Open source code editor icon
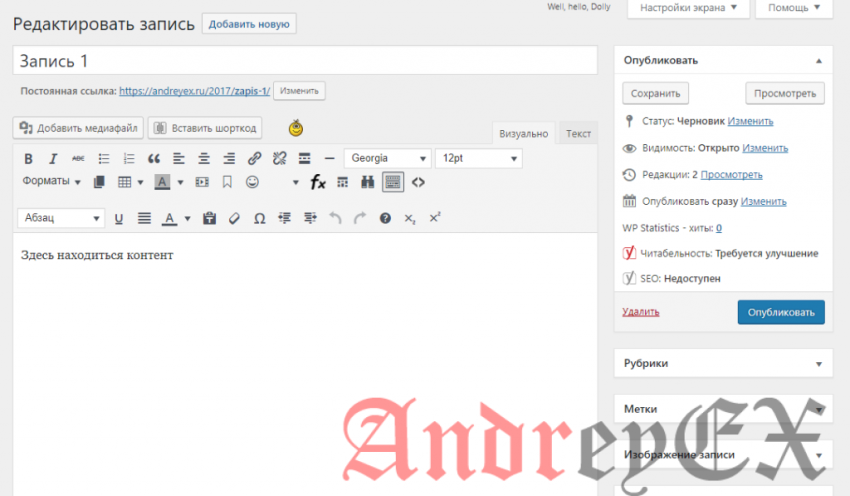Image resolution: width=850 pixels, height=496 pixels. (x=418, y=182)
